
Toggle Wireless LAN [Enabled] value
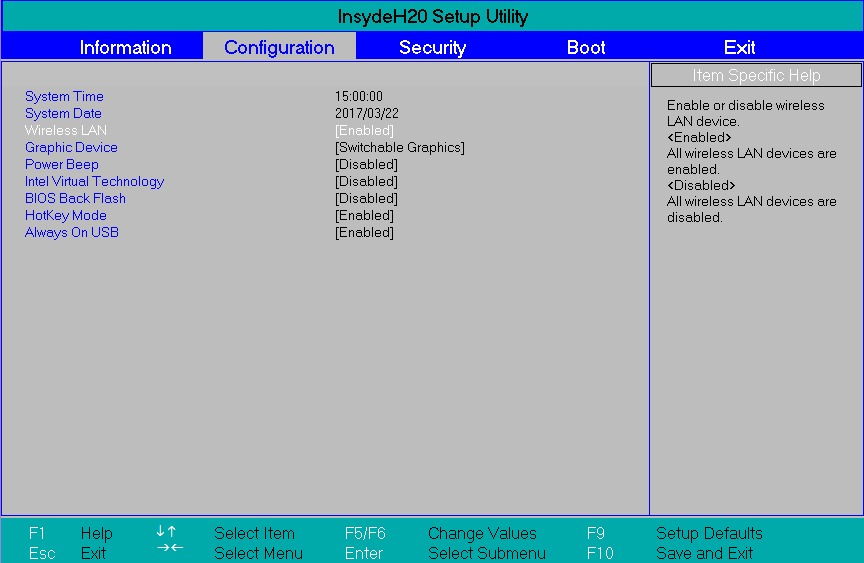tap(364, 131)
